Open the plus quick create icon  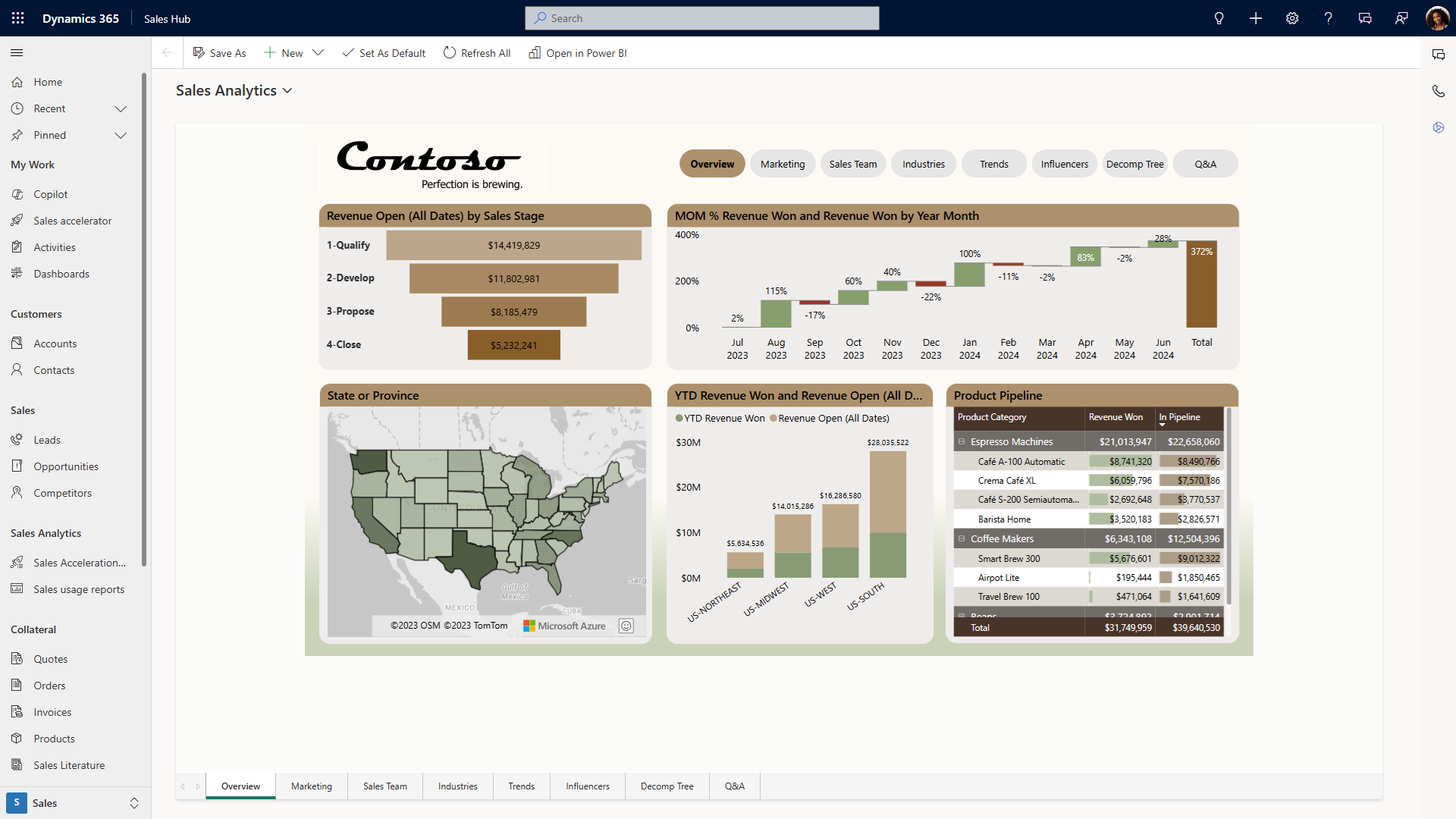pos(1255,18)
